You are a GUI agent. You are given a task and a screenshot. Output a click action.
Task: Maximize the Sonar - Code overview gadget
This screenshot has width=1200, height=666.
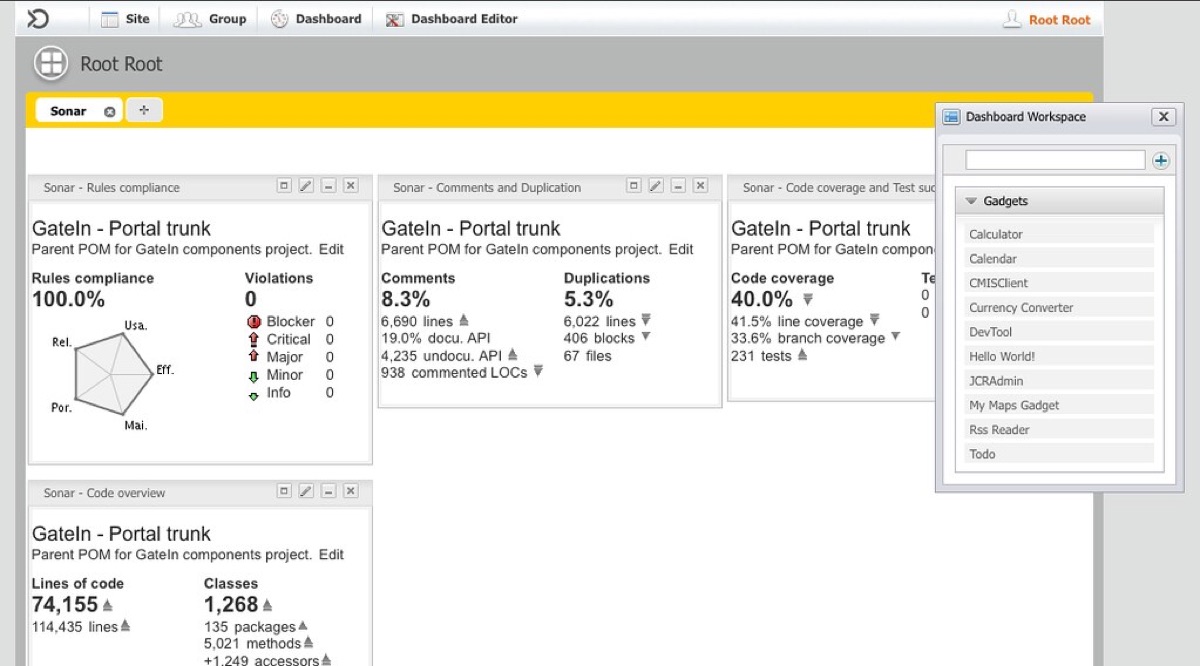(284, 491)
